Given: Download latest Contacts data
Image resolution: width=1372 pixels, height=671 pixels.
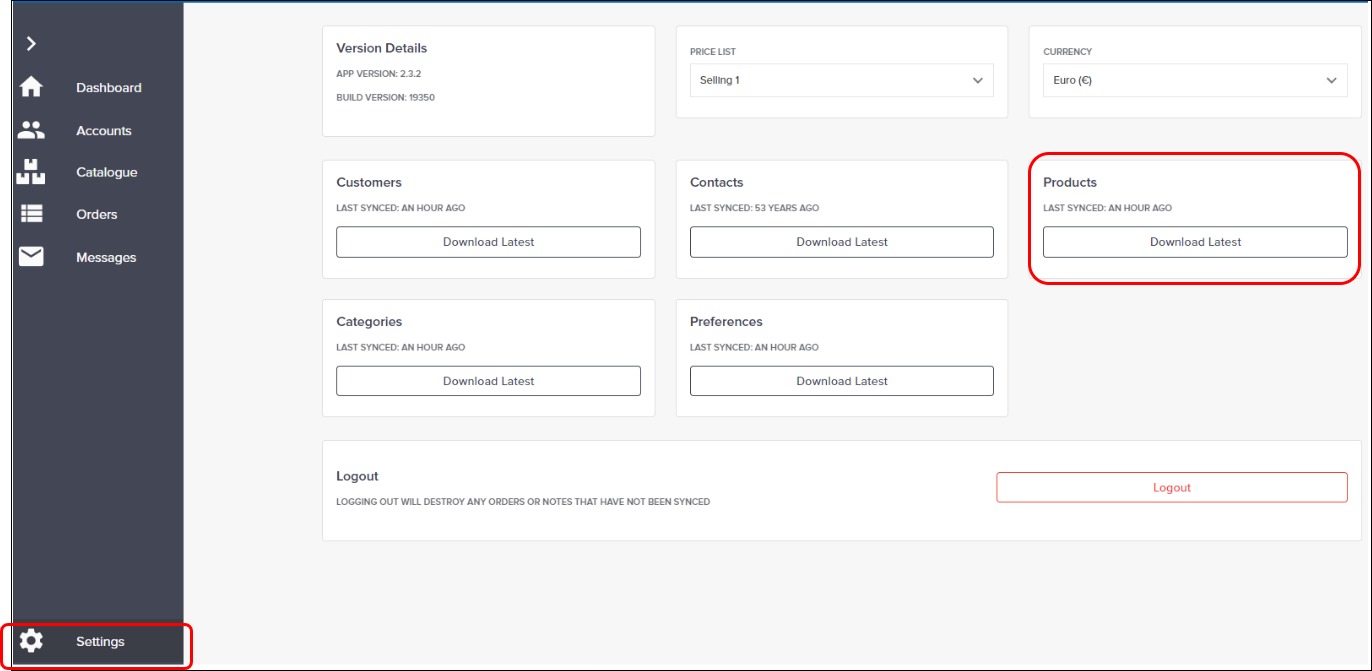Looking at the screenshot, I should (x=841, y=242).
